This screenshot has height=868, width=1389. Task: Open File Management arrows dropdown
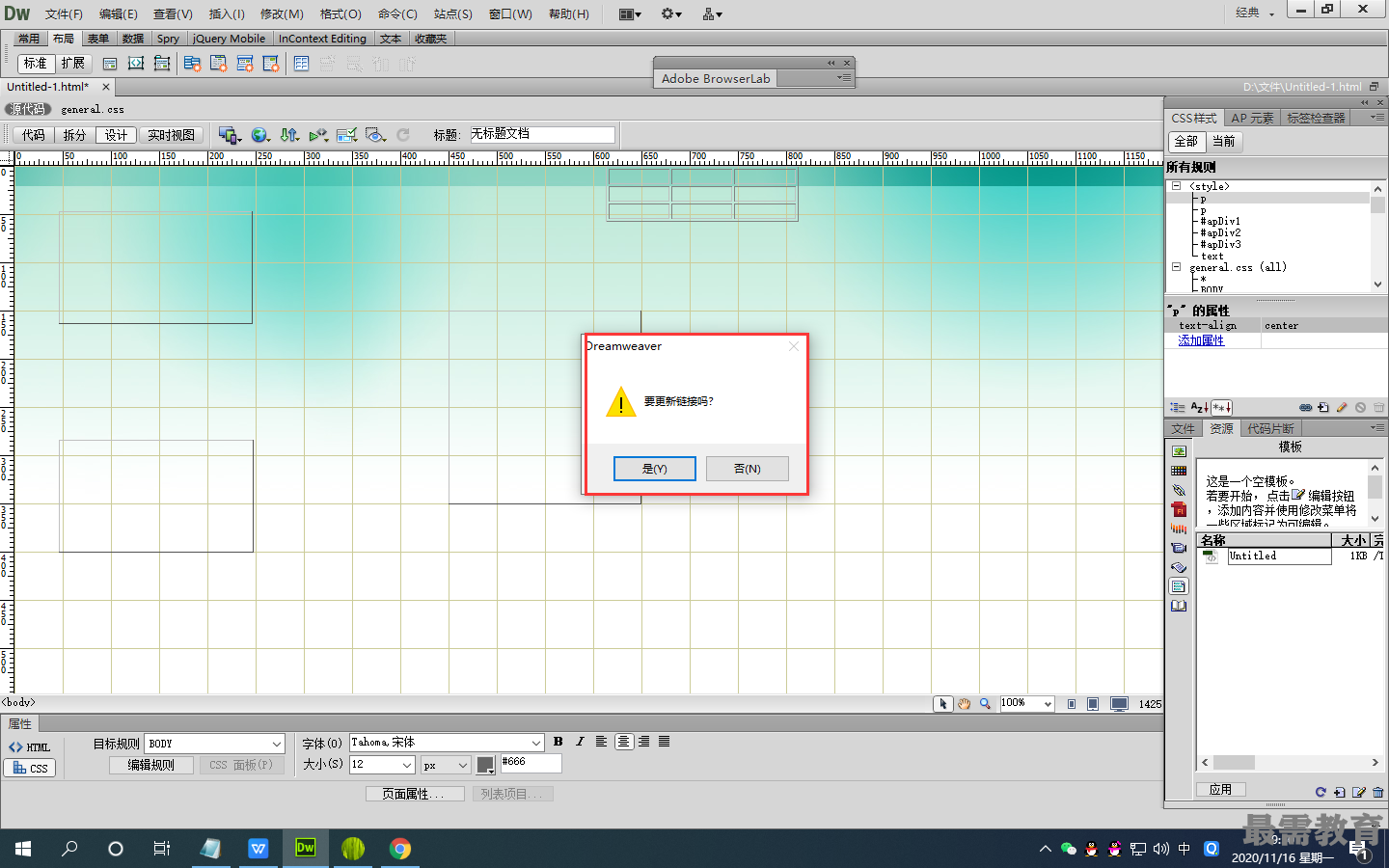point(289,135)
